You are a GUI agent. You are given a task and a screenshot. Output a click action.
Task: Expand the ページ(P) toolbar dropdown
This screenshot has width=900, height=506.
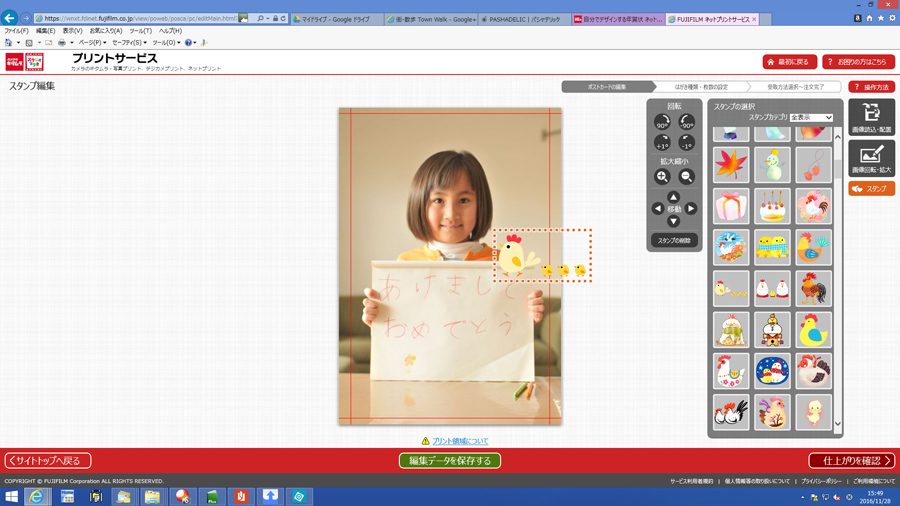click(92, 43)
